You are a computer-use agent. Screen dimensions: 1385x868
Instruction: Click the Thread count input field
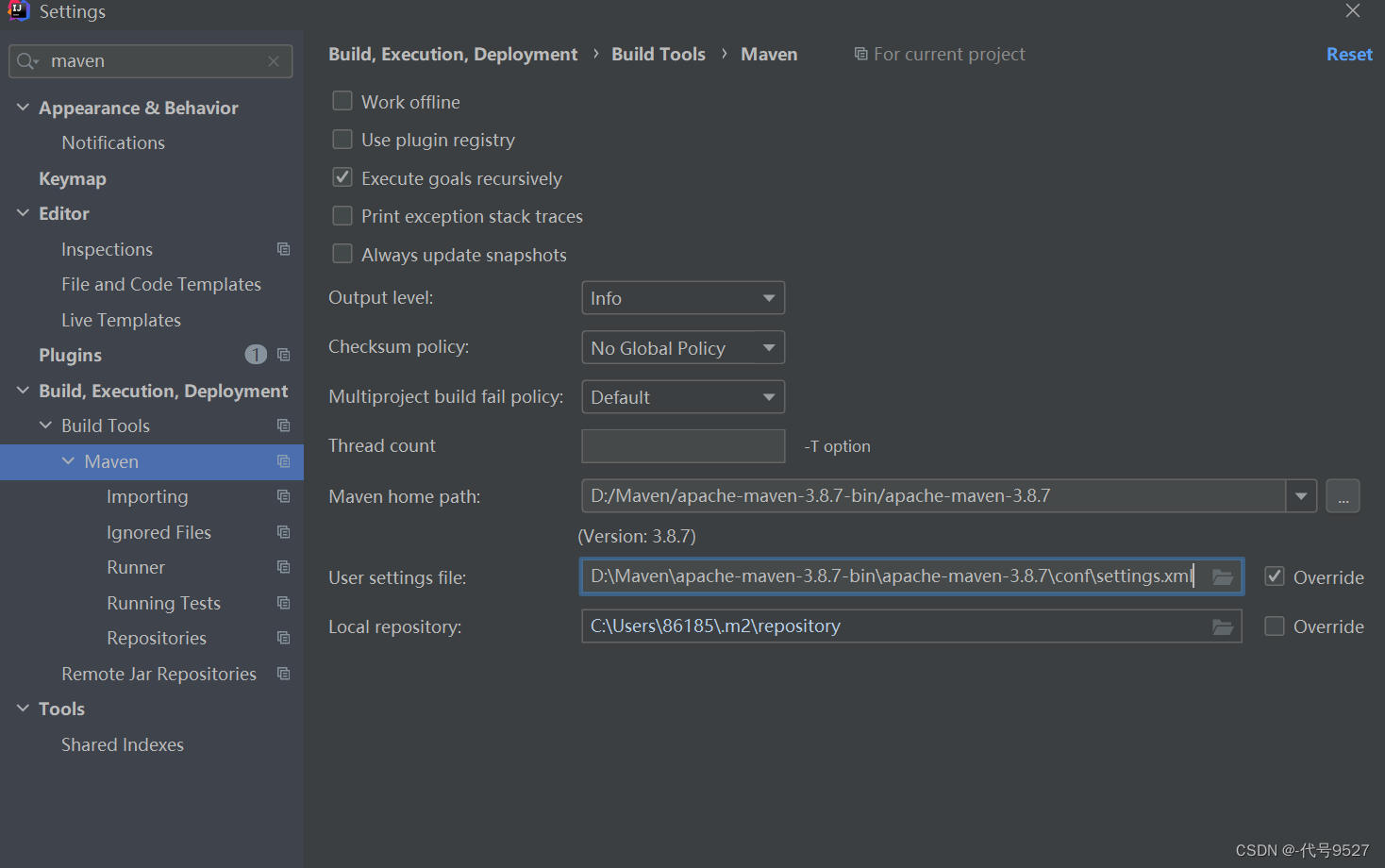click(683, 446)
